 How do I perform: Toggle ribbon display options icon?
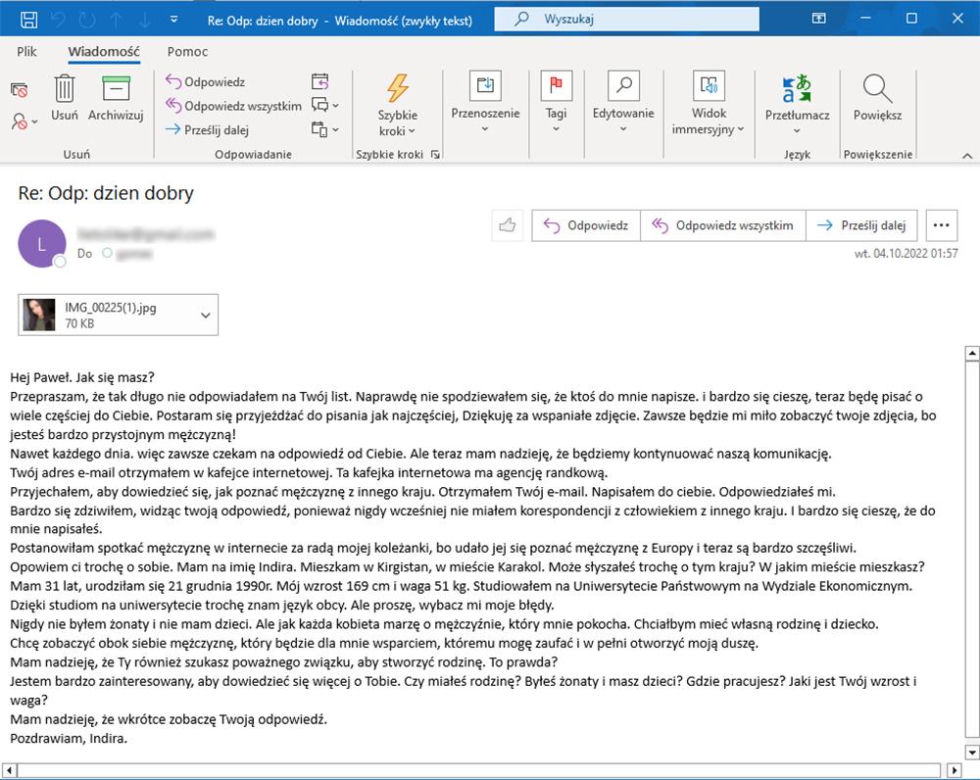(818, 19)
